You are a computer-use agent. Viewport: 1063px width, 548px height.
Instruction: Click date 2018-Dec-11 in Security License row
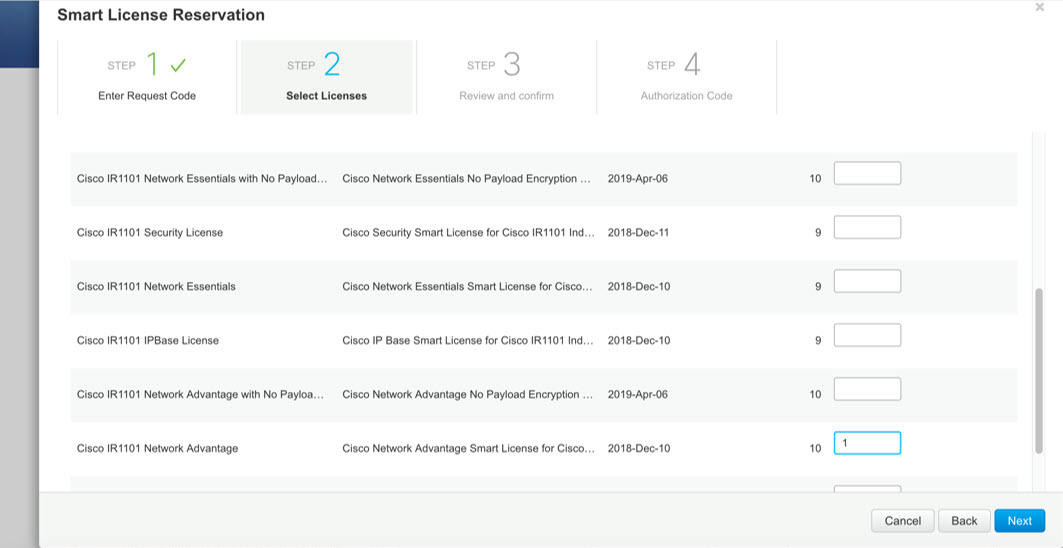(x=639, y=233)
